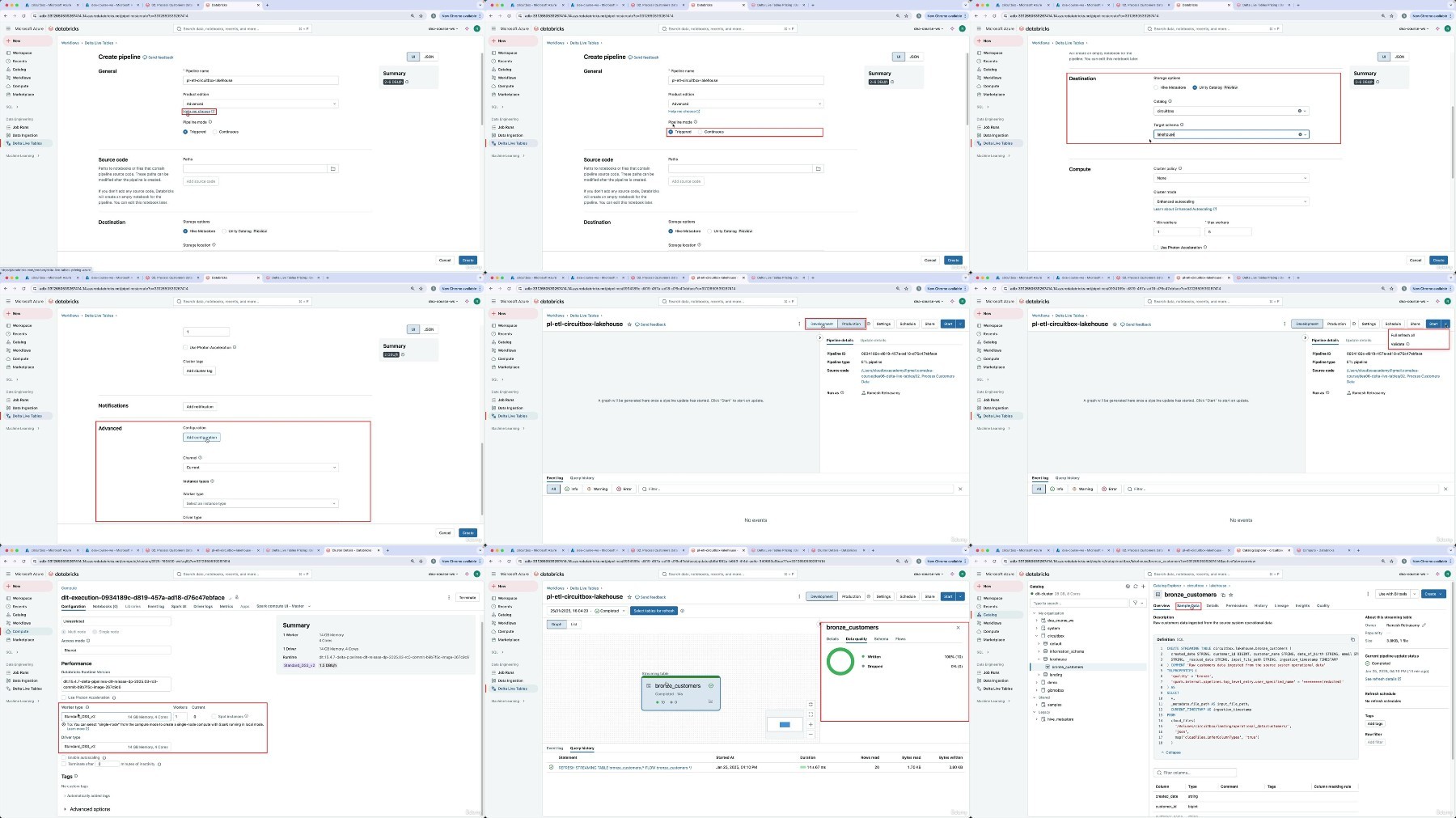This screenshot has width=1456, height=818.
Task: Click Add cluster tag button
Action: [199, 371]
